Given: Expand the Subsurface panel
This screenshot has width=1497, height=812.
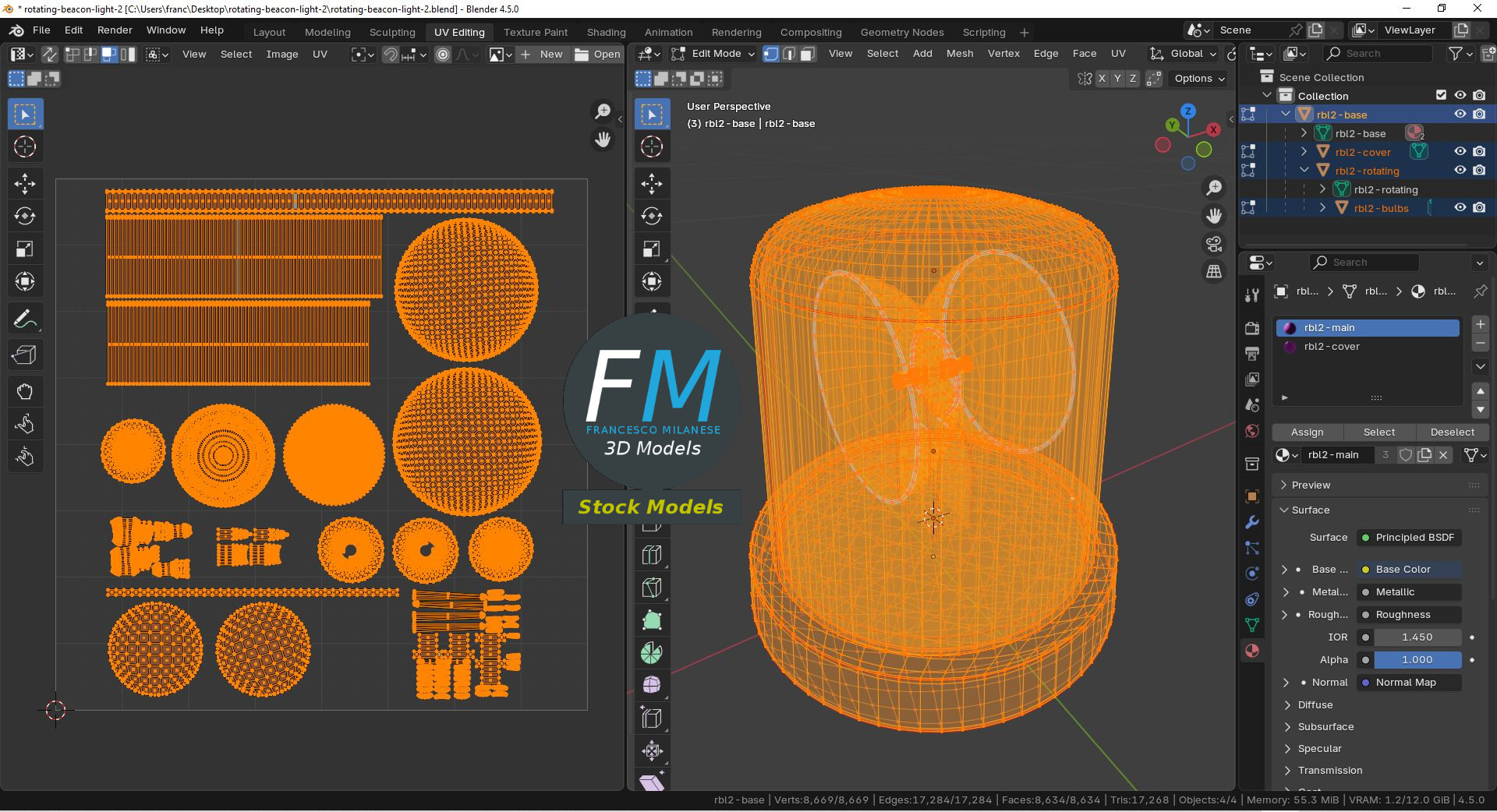Looking at the screenshot, I should click(x=1325, y=727).
